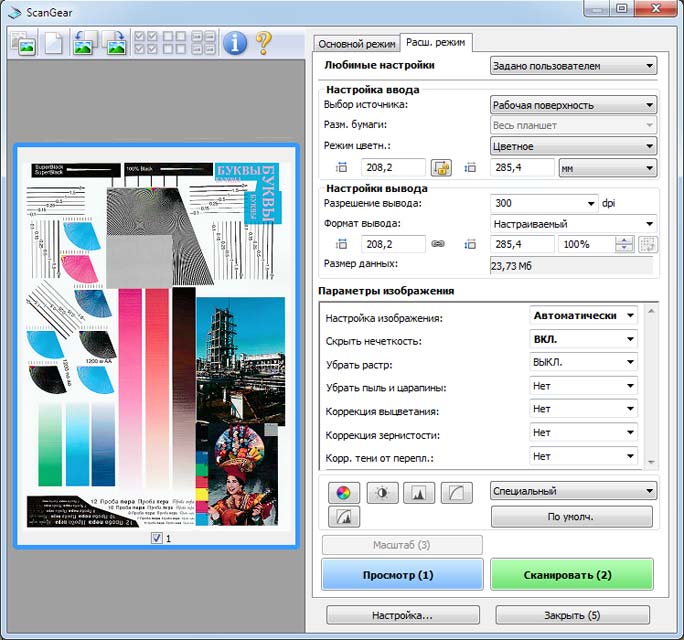684x640 pixels.
Task: Open the tone curve settings button
Action: (456, 491)
